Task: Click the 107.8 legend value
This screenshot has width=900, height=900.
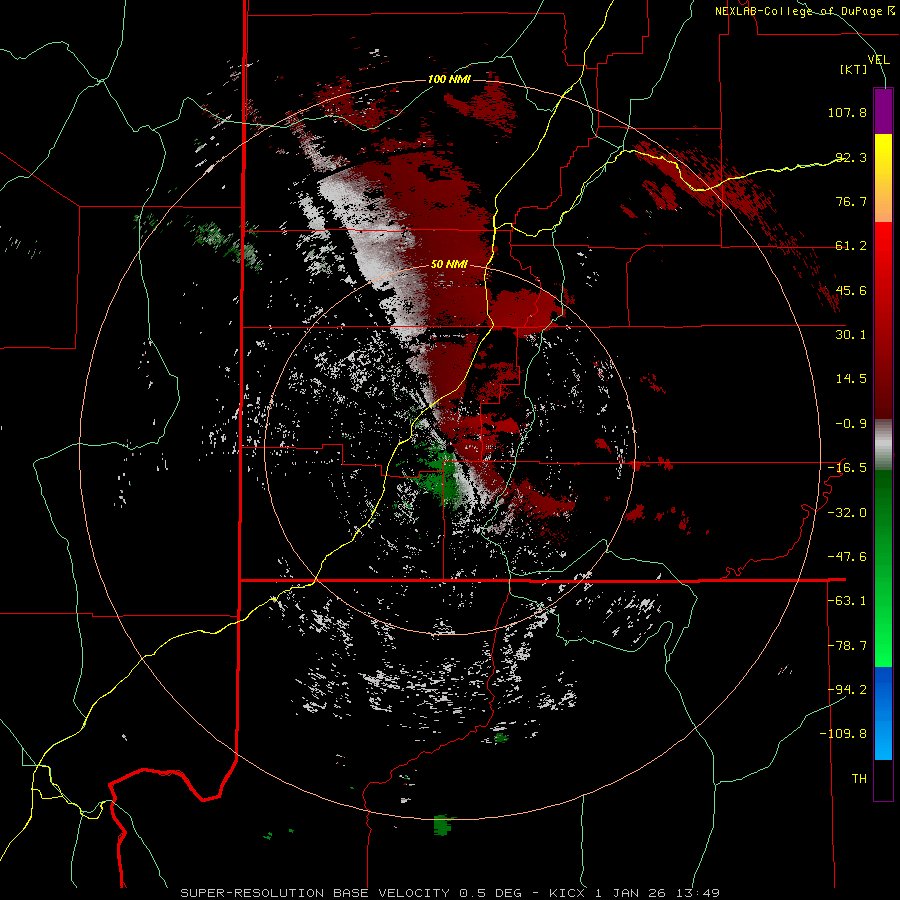Action: 847,112
